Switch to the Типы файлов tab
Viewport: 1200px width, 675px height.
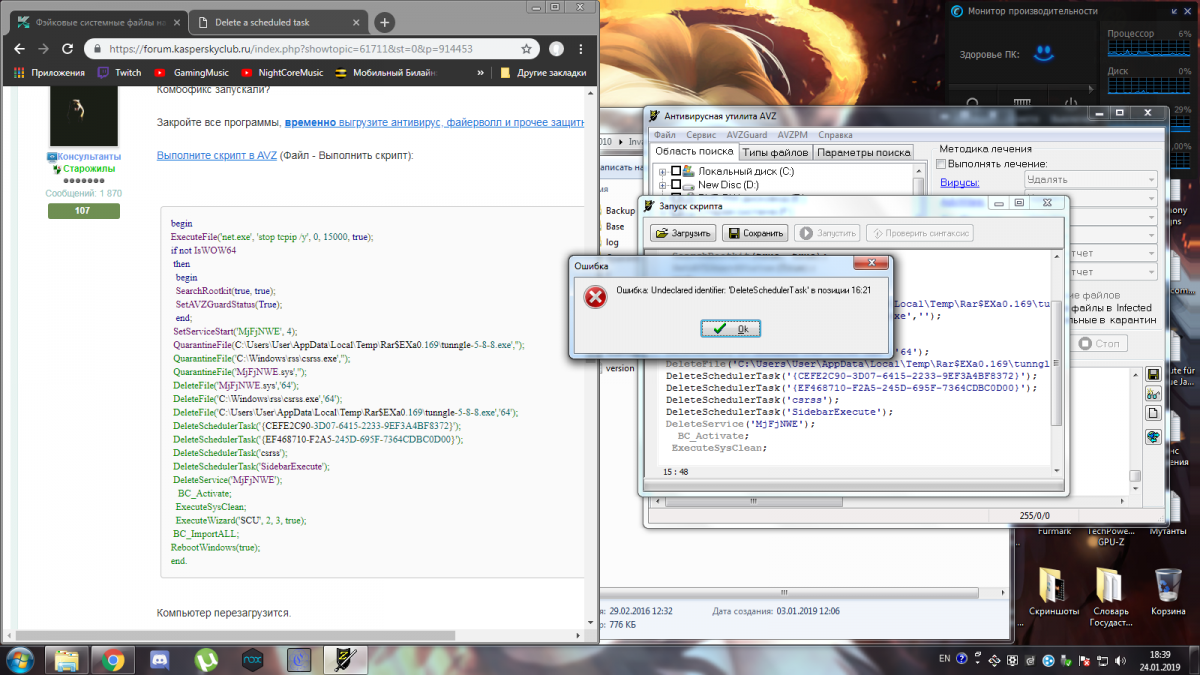click(x=775, y=152)
